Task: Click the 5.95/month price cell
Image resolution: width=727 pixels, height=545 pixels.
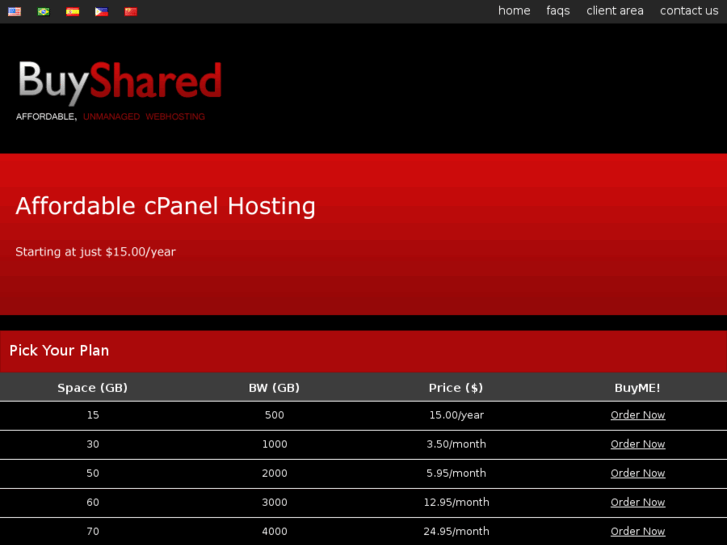Action: click(456, 474)
